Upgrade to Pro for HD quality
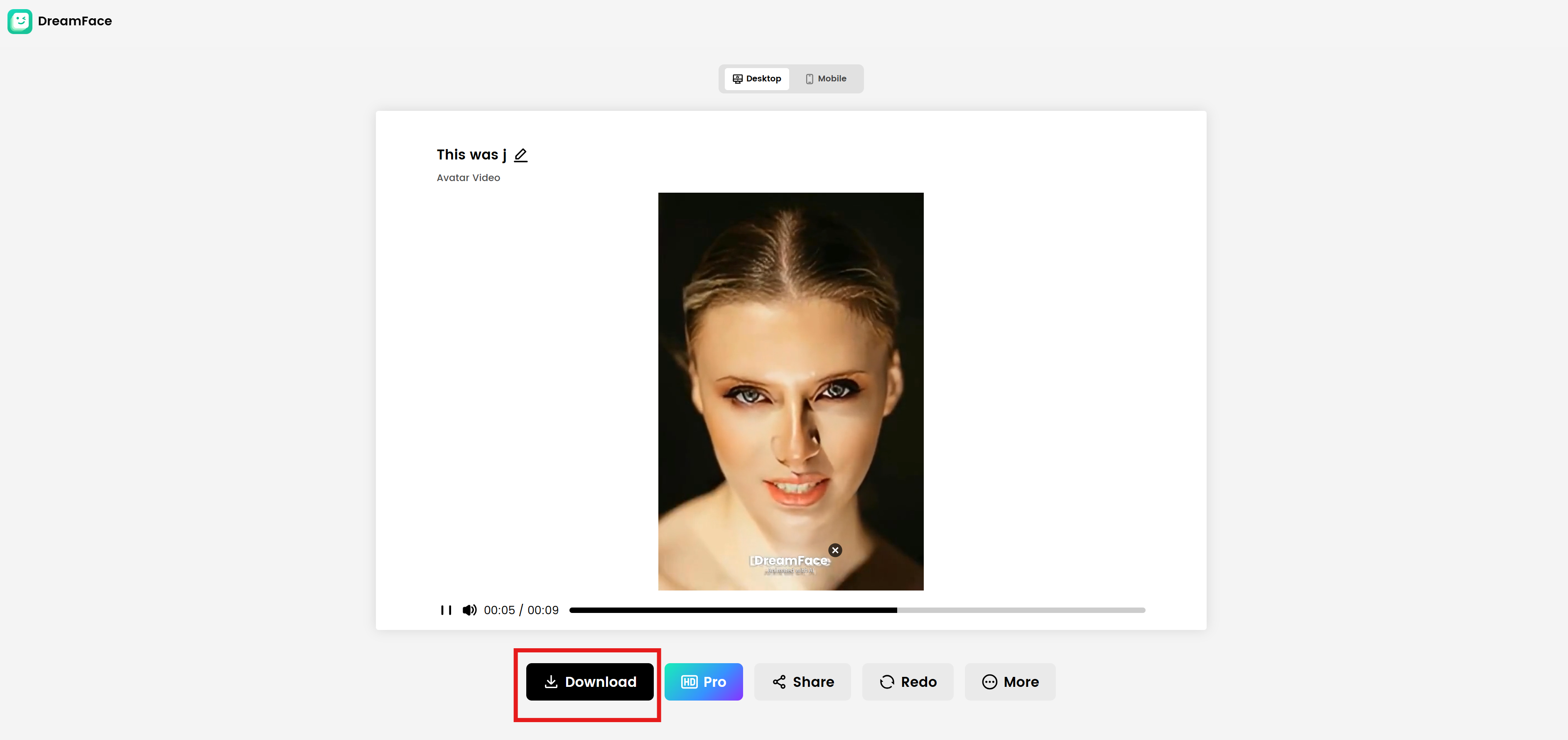This screenshot has width=1568, height=740. click(704, 681)
